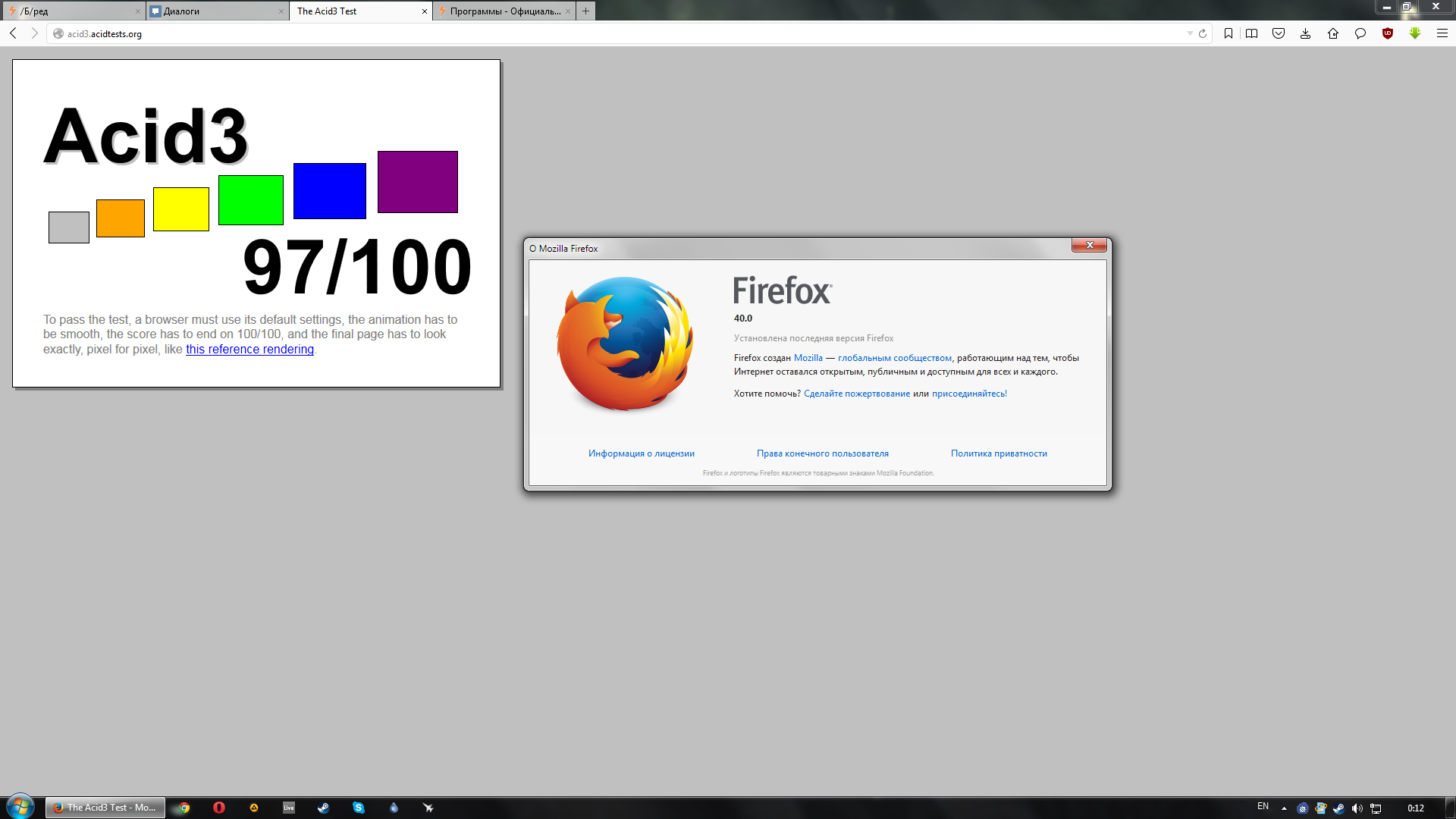Click site identity globe icon
The image size is (1456, 819).
pyautogui.click(x=58, y=33)
